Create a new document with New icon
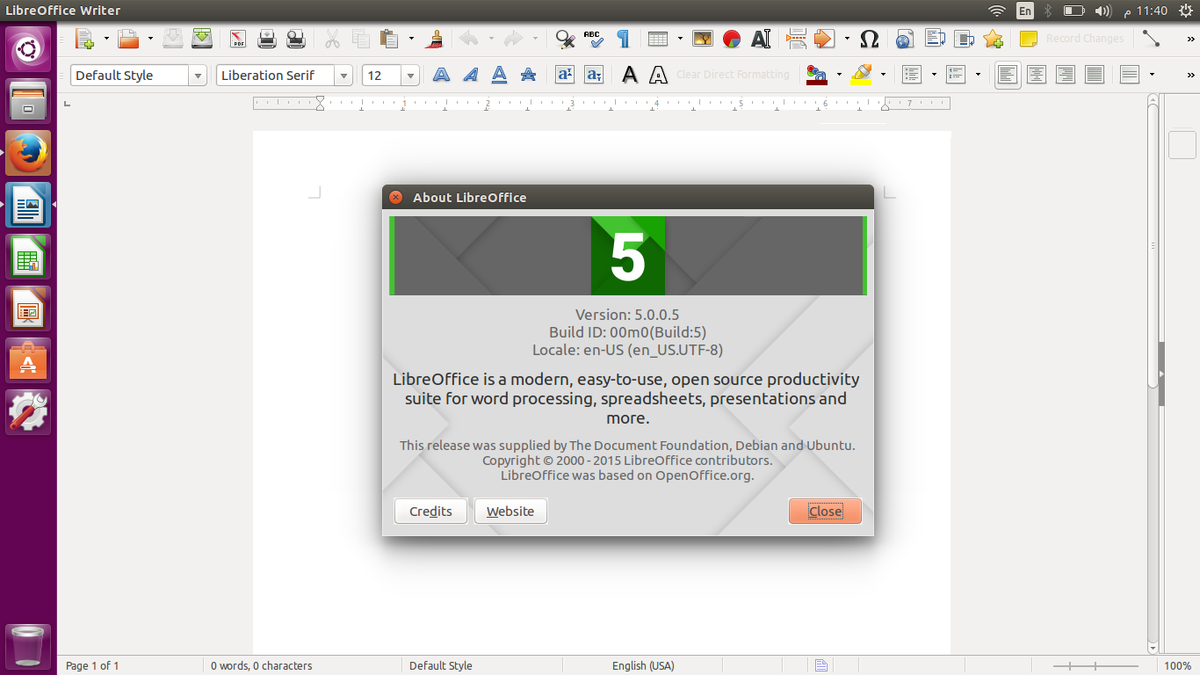 pyautogui.click(x=85, y=39)
